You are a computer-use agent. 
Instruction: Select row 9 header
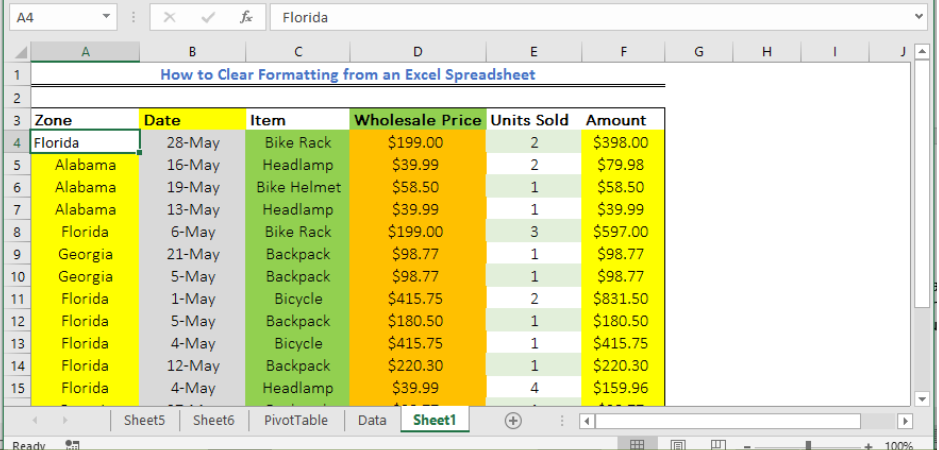pyautogui.click(x=17, y=254)
